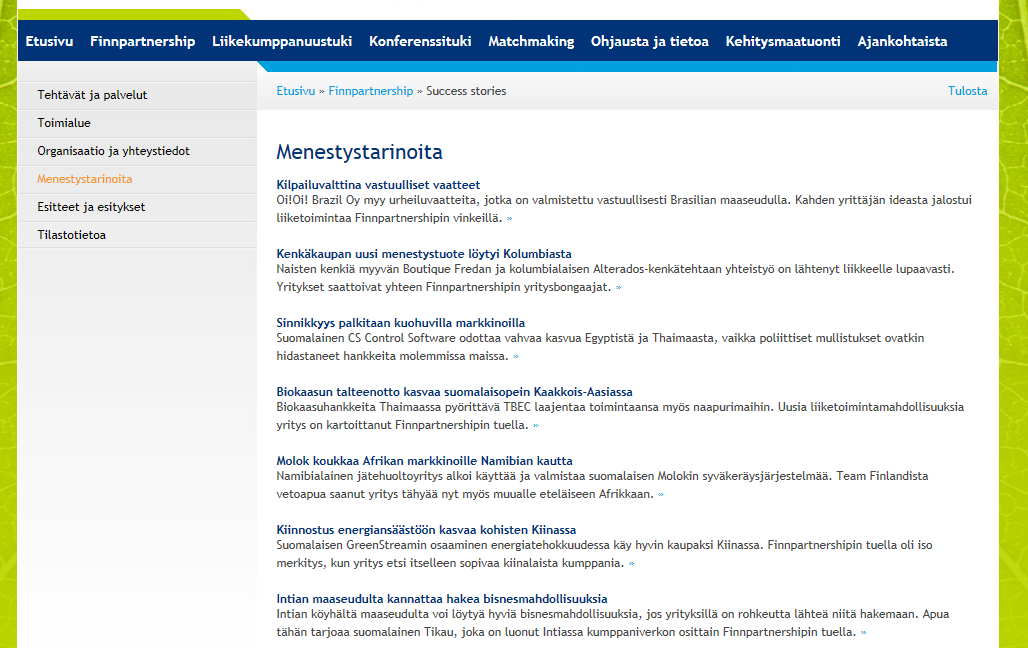The image size is (1028, 648).
Task: Click the read-more arrow after the Oi!Oi! Brazil summary
Action: [509, 218]
